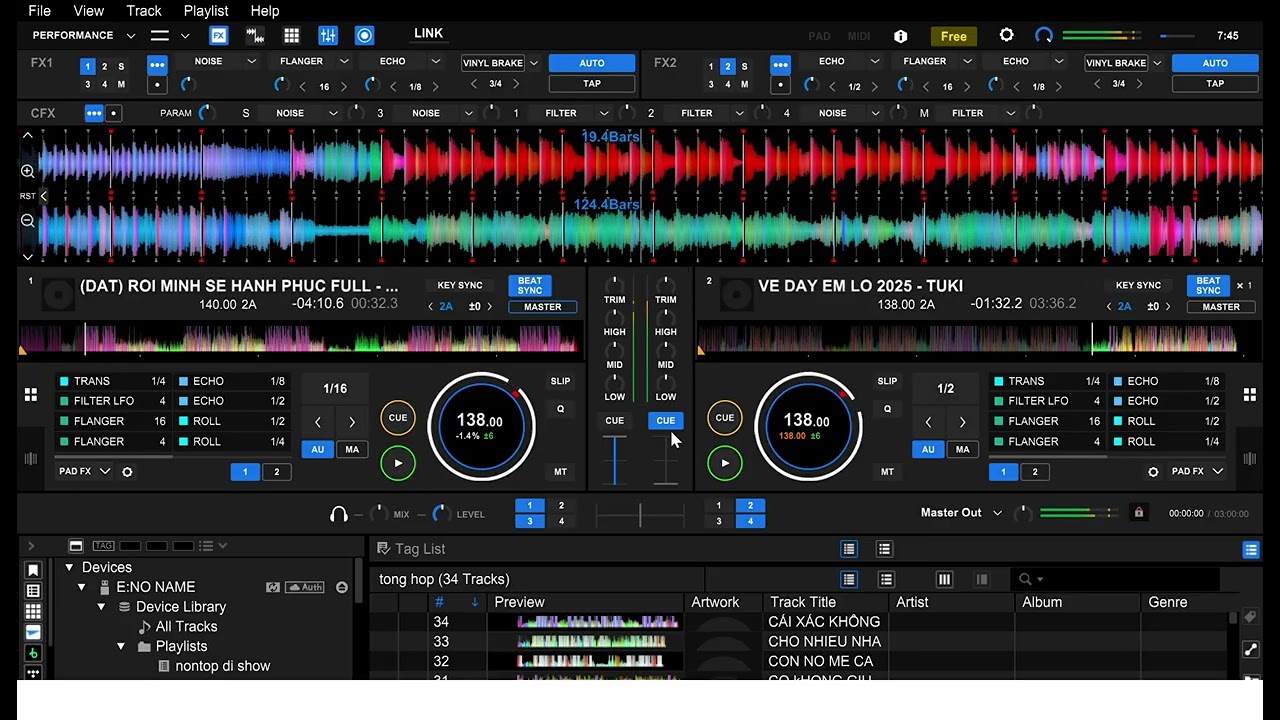The image size is (1280, 720).
Task: Reset waveform zoom with the RST button
Action: (x=27, y=196)
